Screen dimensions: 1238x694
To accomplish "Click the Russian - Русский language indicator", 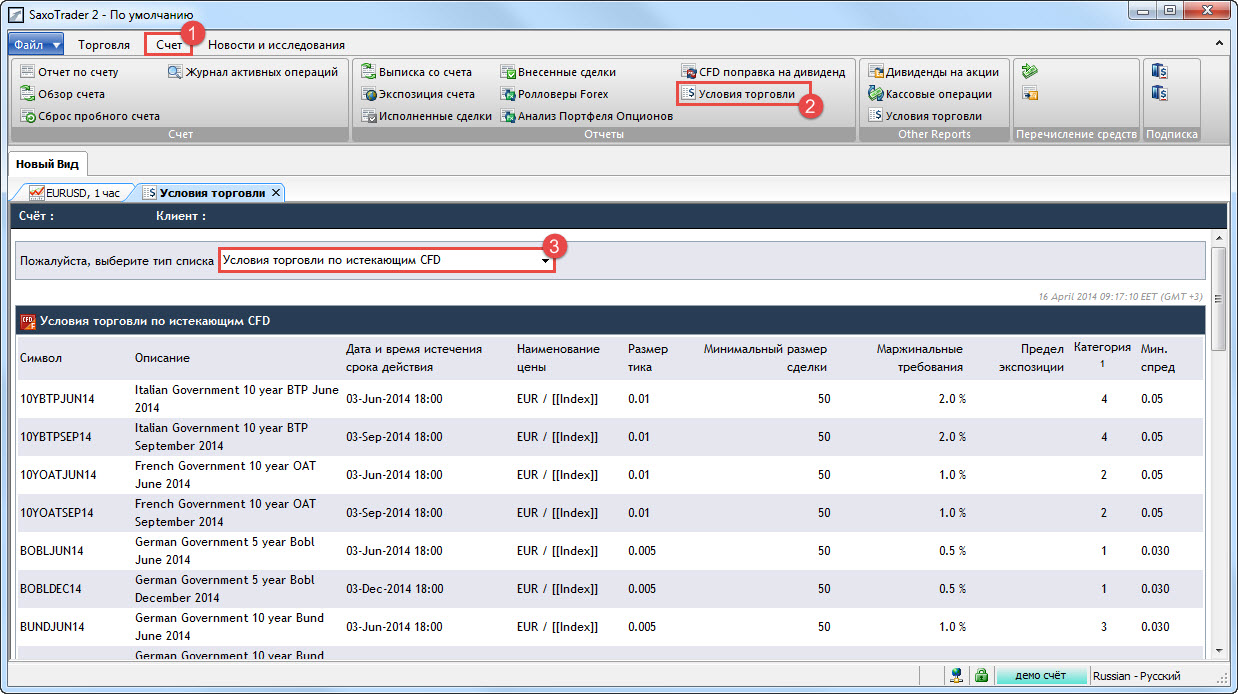I will pyautogui.click(x=1137, y=676).
